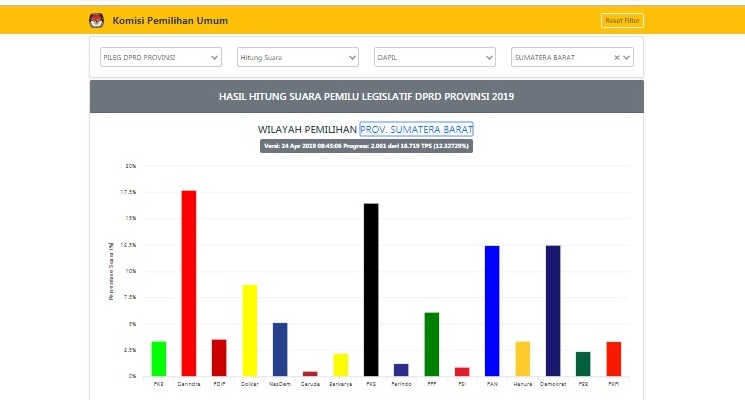Image resolution: width=745 pixels, height=400 pixels.
Task: Select the yellow Golkar bar
Action: pyautogui.click(x=249, y=330)
